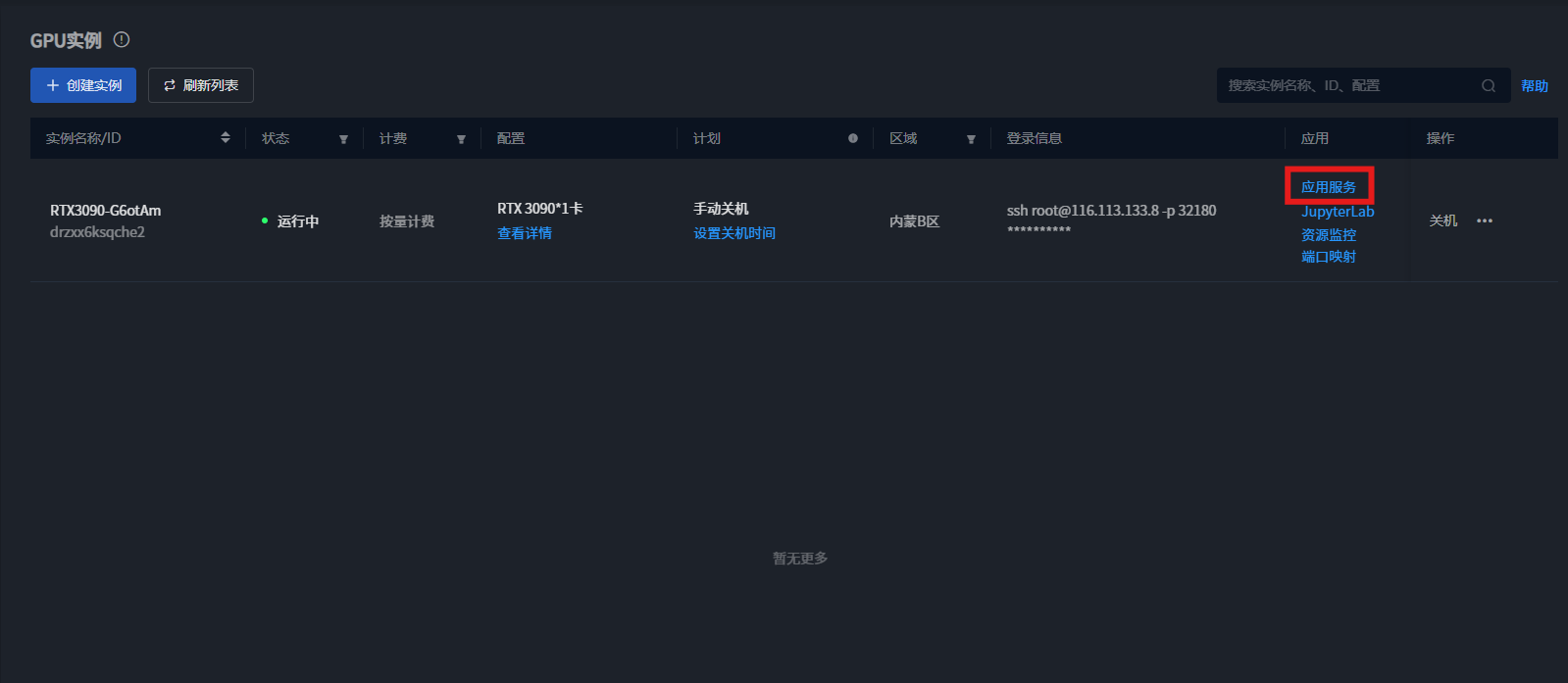Image resolution: width=1568 pixels, height=683 pixels.
Task: Open 查看详情 for RTX 3090 configuration
Action: click(x=525, y=233)
